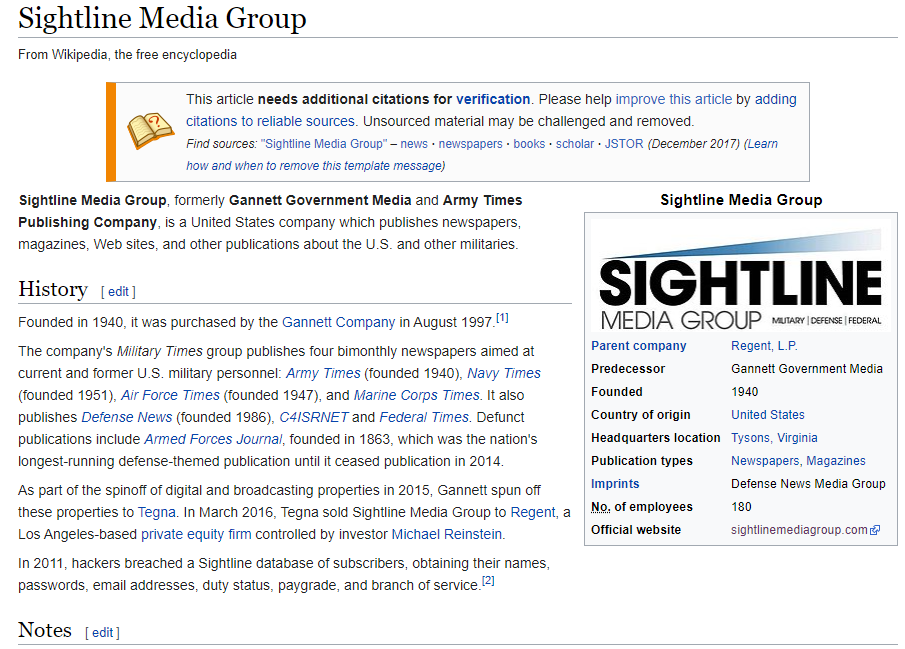
Task: Click the 'Predecessor' infobox label
Action: tap(628, 369)
